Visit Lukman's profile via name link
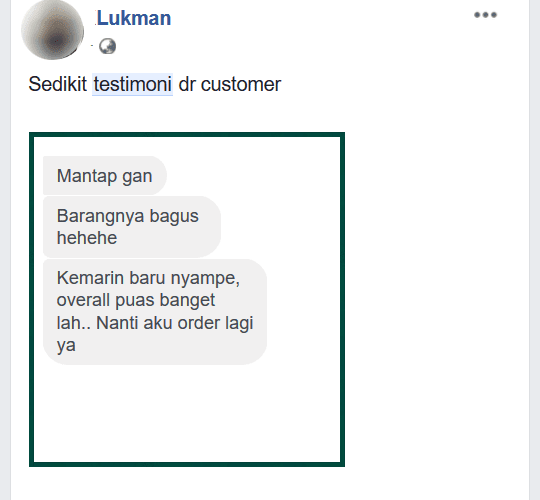 (134, 18)
